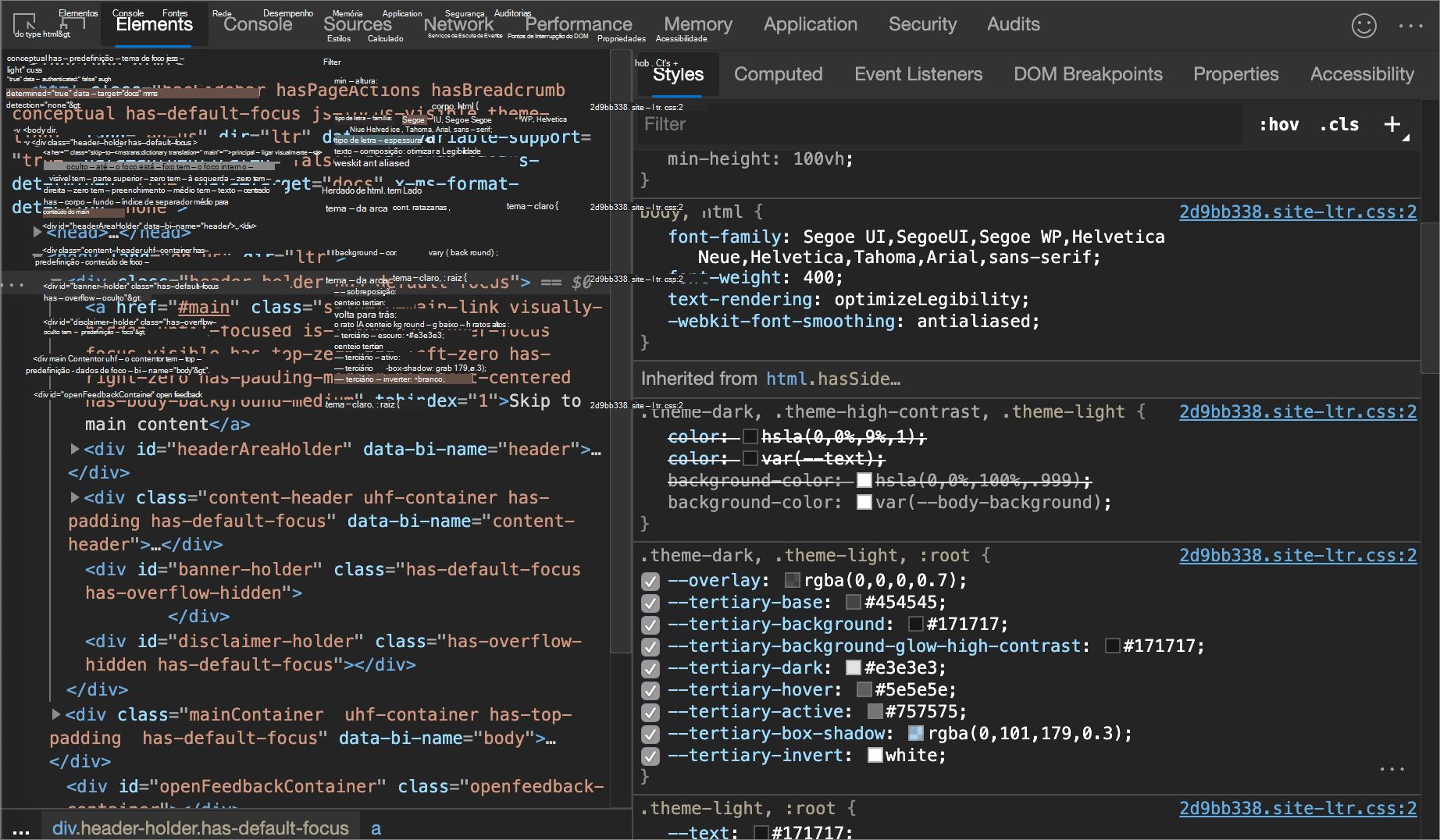
Task: Expand the head element in DOM tree
Action: pyautogui.click(x=37, y=232)
